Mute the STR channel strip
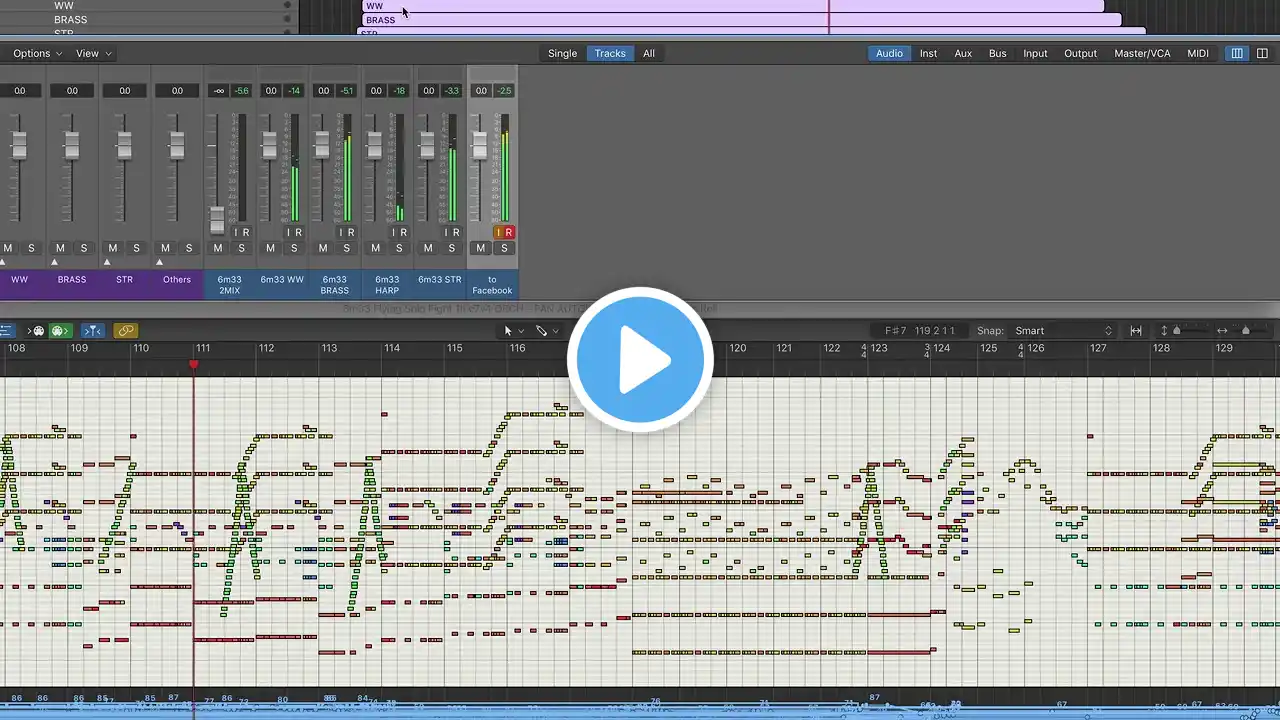 [113, 248]
